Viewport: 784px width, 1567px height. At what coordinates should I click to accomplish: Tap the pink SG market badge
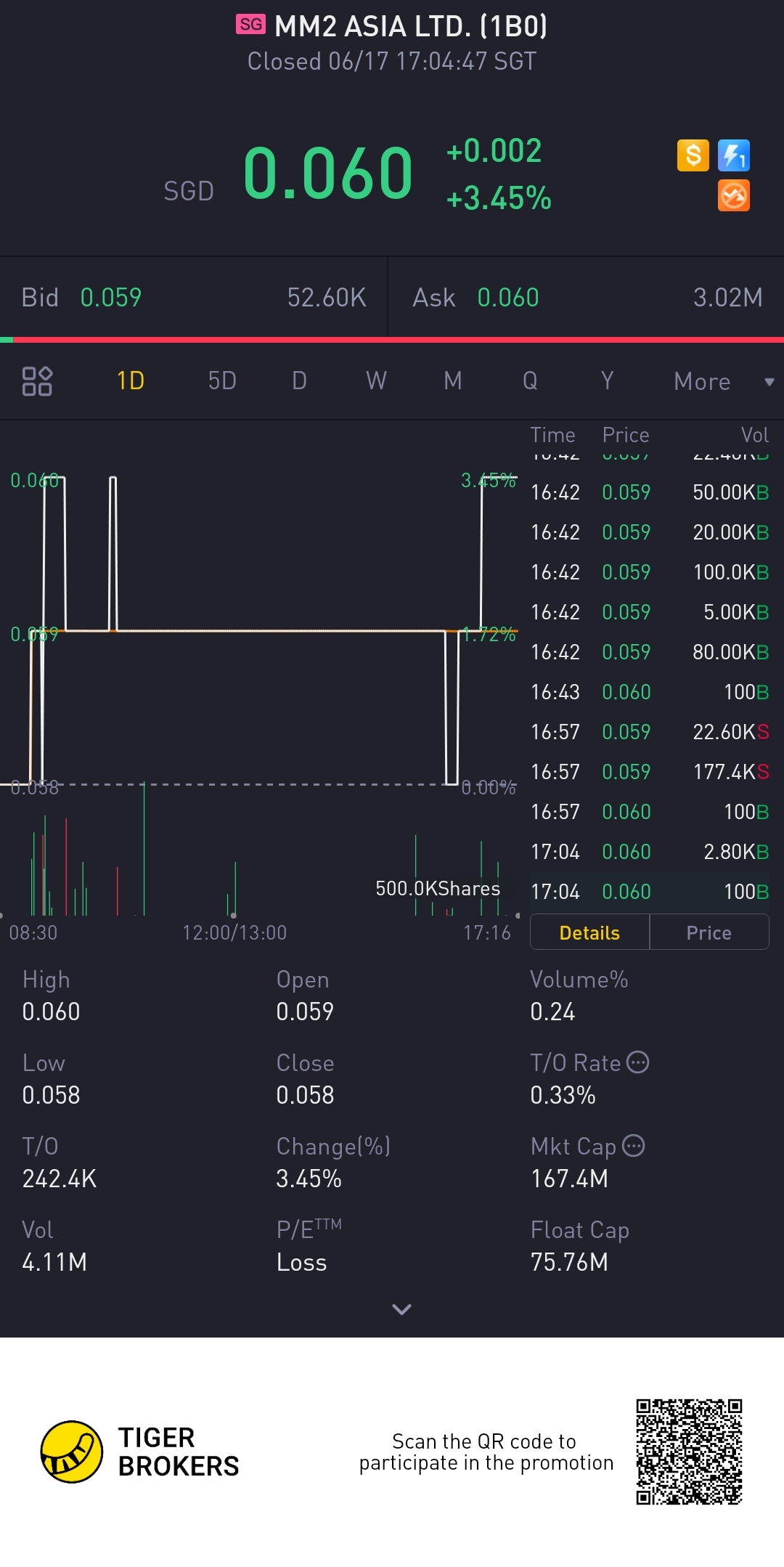(x=250, y=25)
